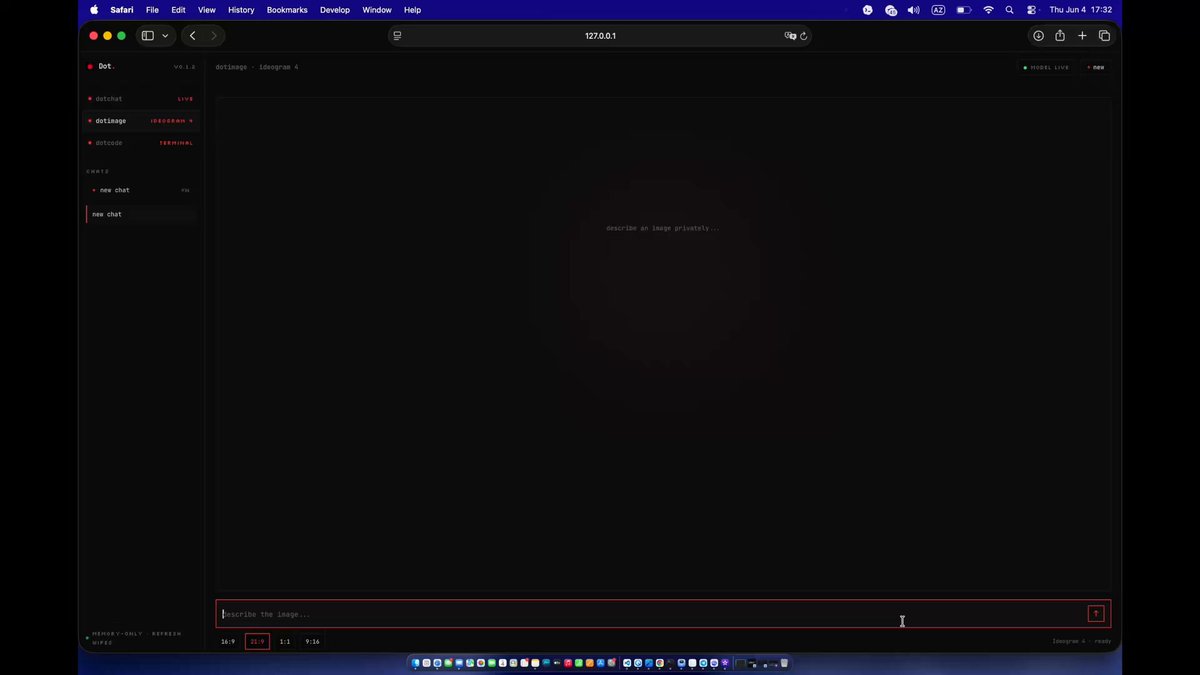Click the red-dot new button at top right
Viewport: 1200px width, 675px height.
tap(1096, 67)
